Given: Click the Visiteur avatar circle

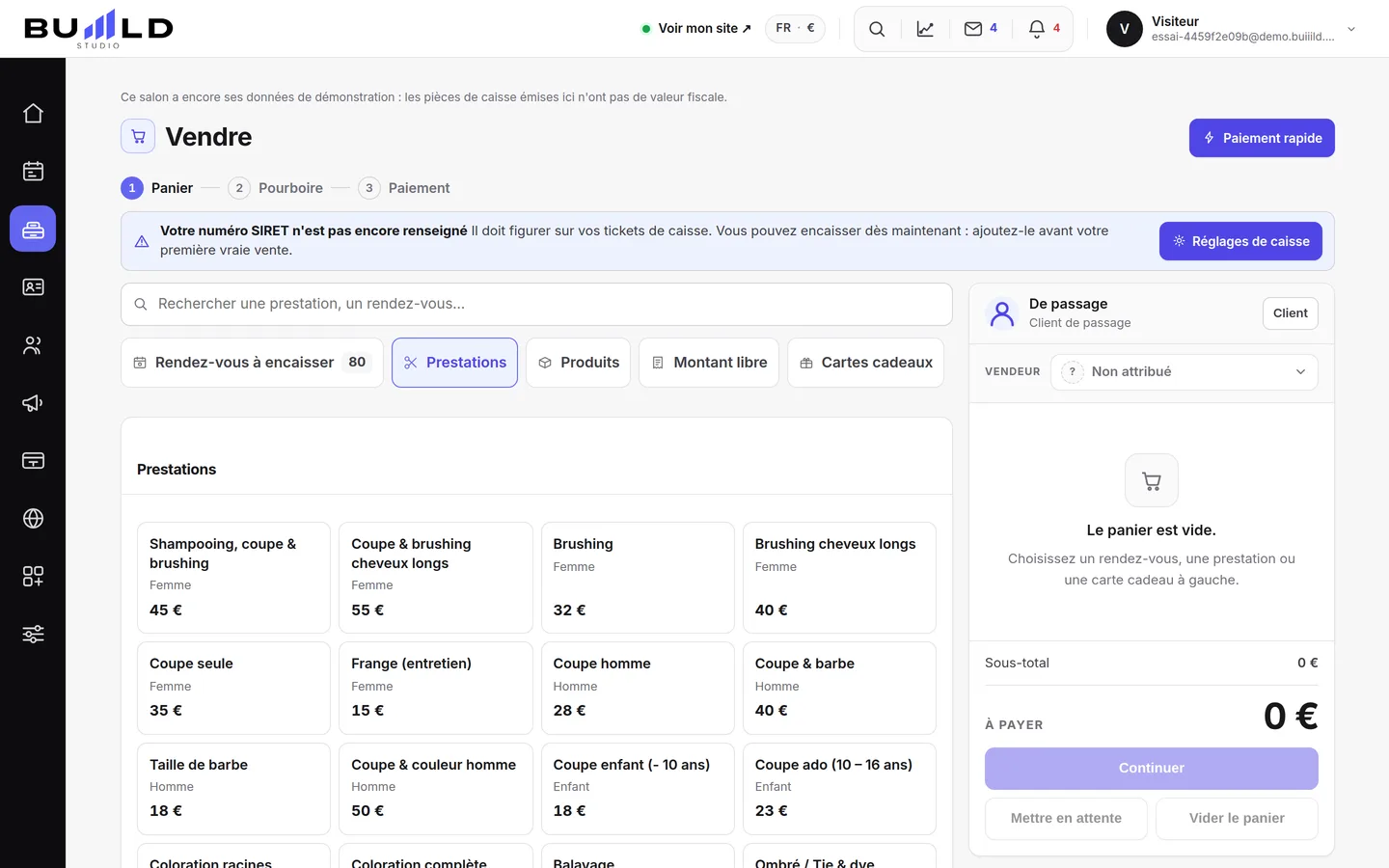Looking at the screenshot, I should 1125,29.
